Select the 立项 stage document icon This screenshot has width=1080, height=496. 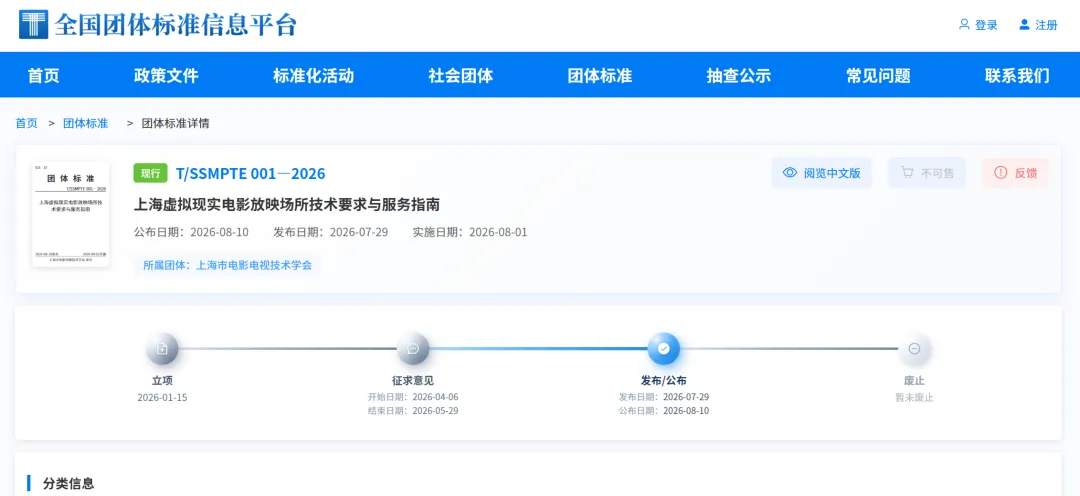pyautogui.click(x=162, y=349)
